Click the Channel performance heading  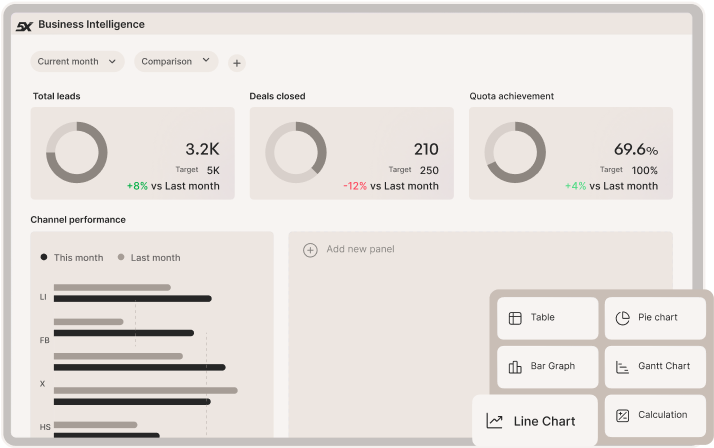[x=78, y=219]
